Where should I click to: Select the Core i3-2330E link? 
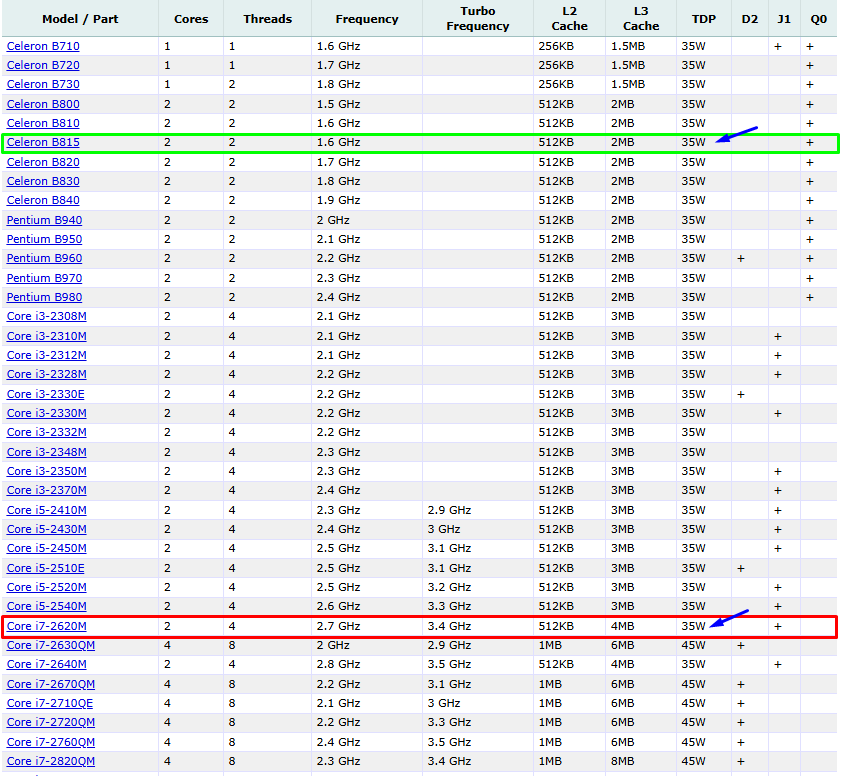pyautogui.click(x=46, y=394)
